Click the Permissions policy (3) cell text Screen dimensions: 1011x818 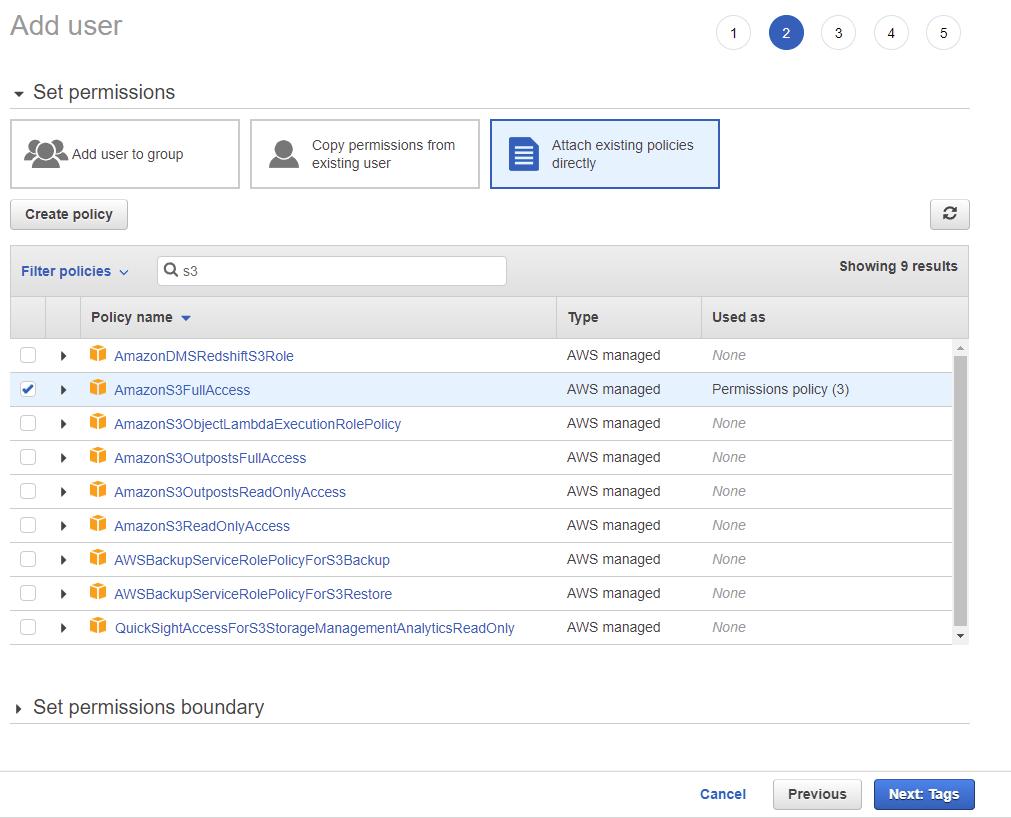[x=780, y=389]
